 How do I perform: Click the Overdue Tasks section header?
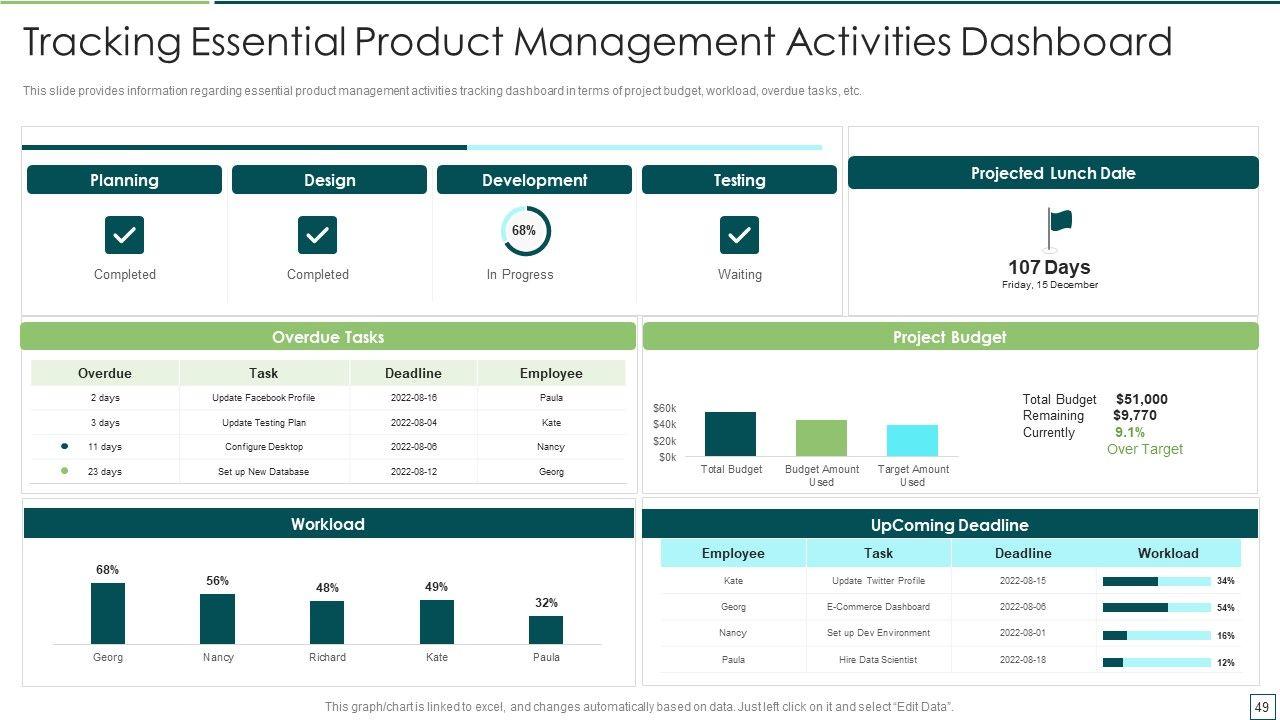pyautogui.click(x=328, y=337)
